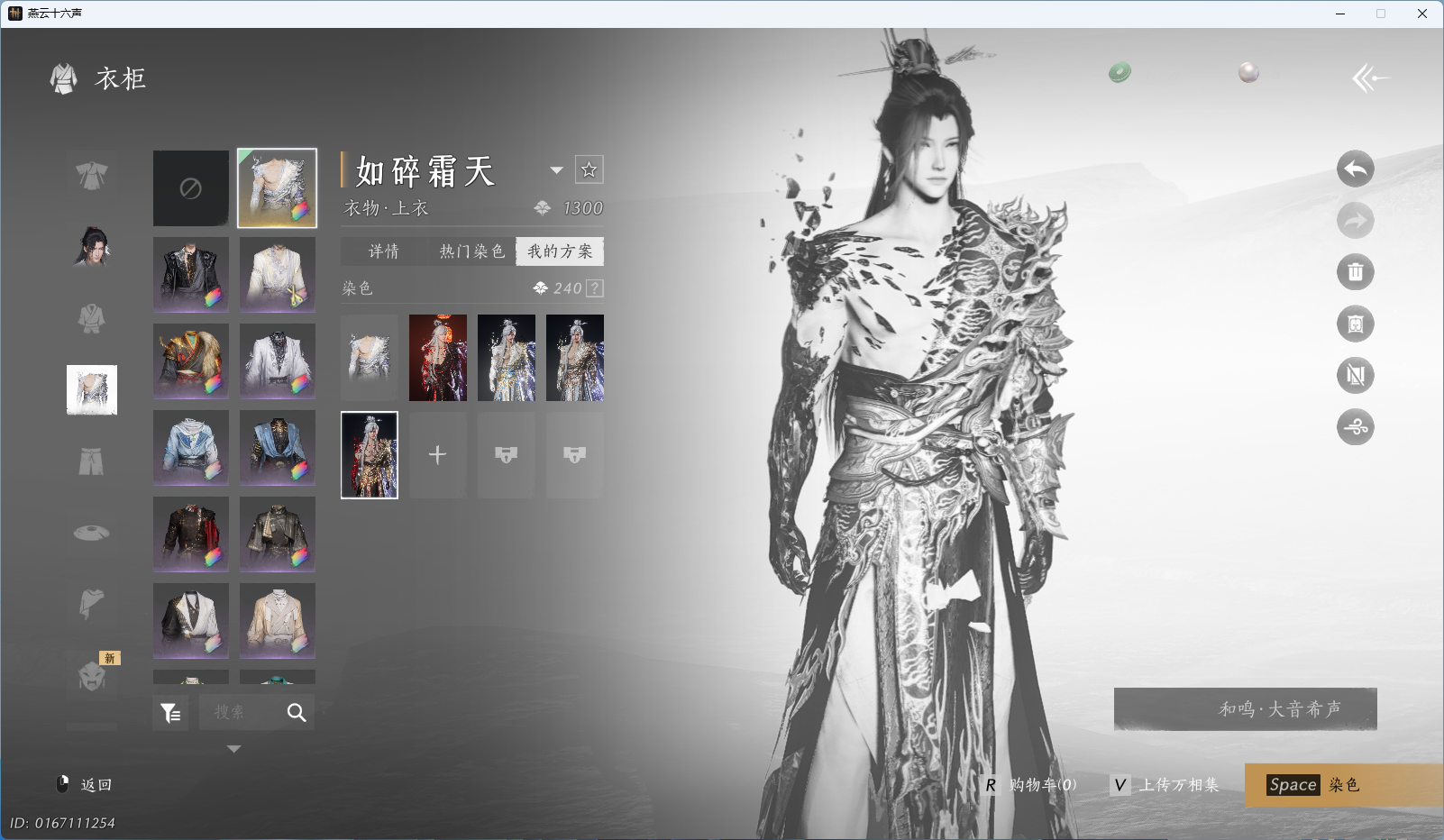Toggle the favorite star for 如碎霜天
The image size is (1444, 840).
pos(590,169)
